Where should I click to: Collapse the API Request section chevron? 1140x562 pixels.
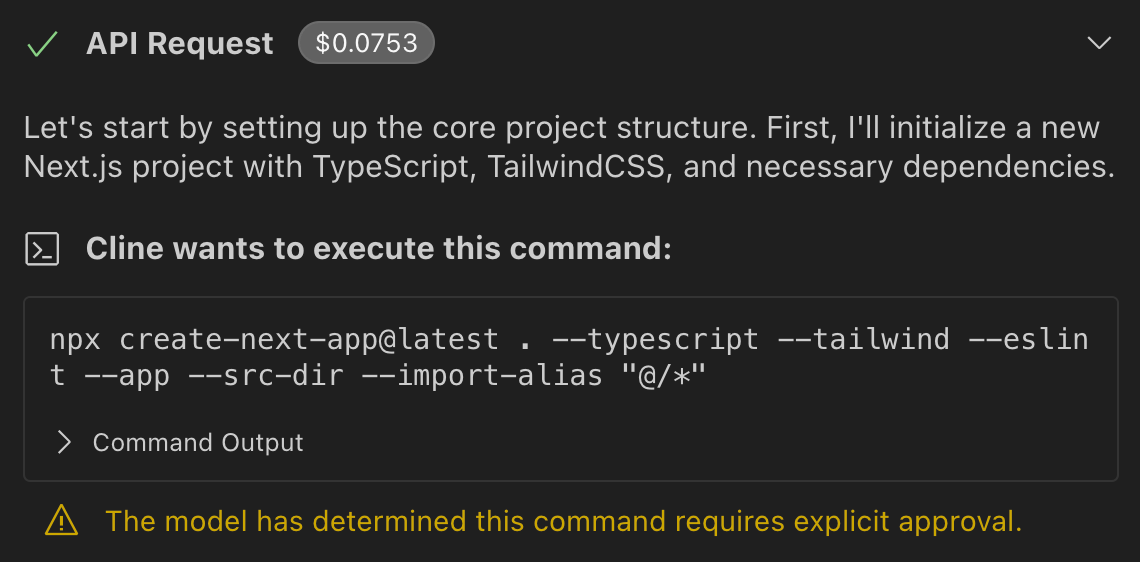(x=1099, y=43)
